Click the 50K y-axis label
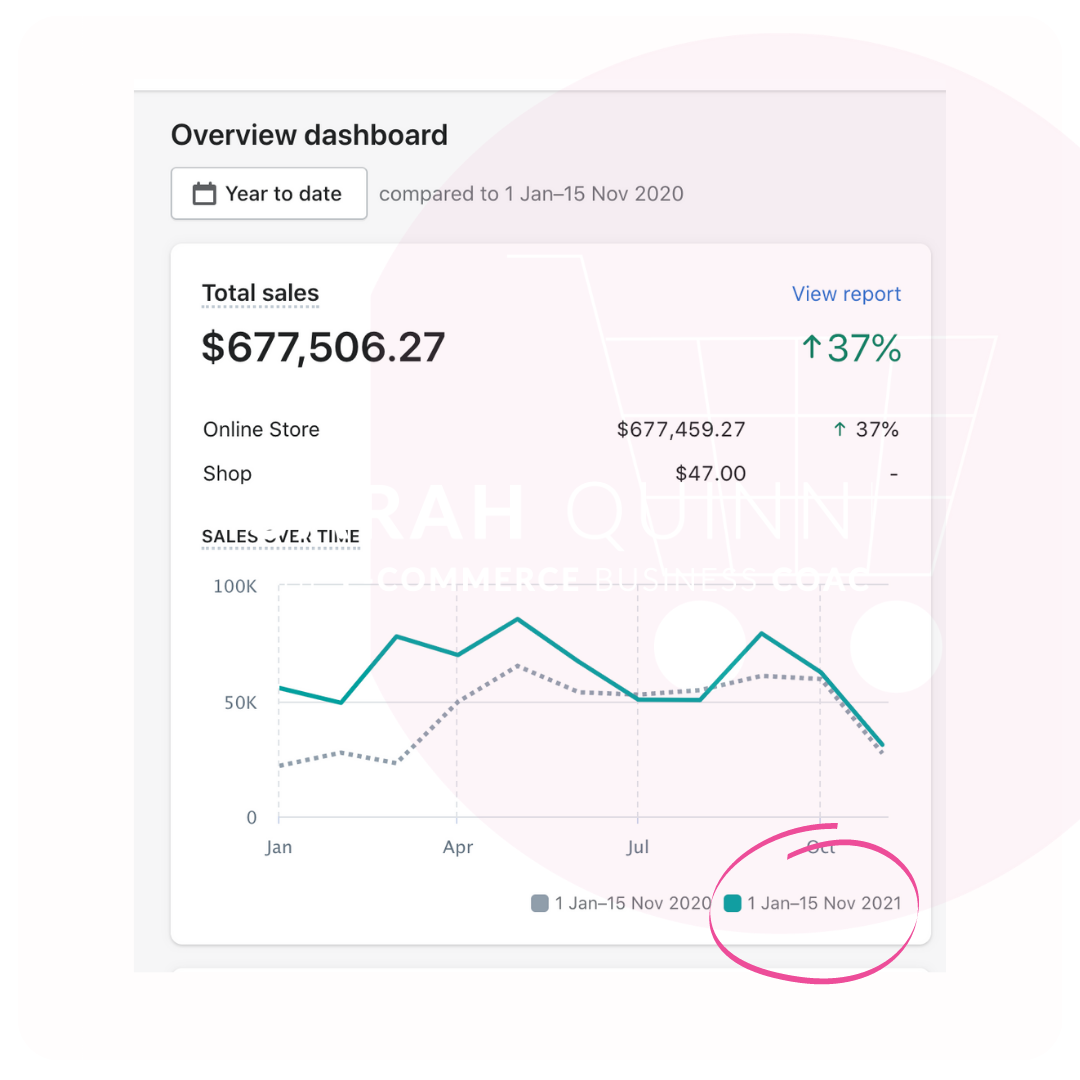Viewport: 1080px width, 1080px height. [x=240, y=703]
